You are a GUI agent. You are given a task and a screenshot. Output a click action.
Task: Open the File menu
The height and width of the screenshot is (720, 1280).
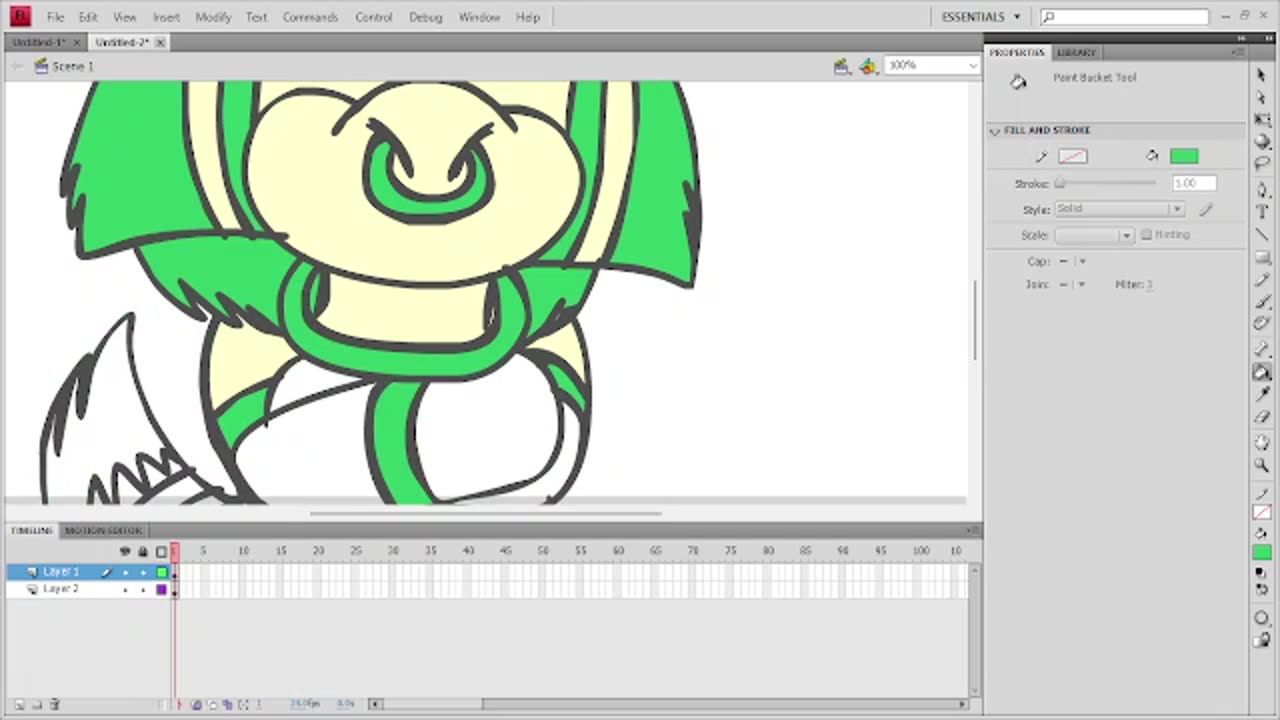coord(55,17)
